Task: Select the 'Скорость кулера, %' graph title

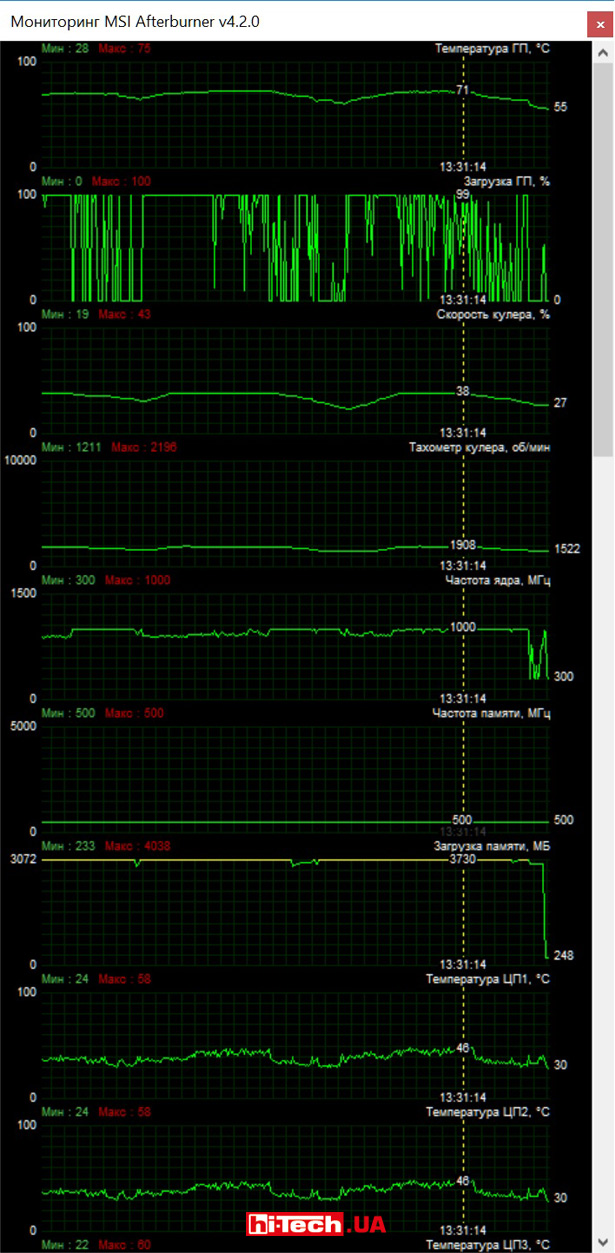Action: pos(493,314)
